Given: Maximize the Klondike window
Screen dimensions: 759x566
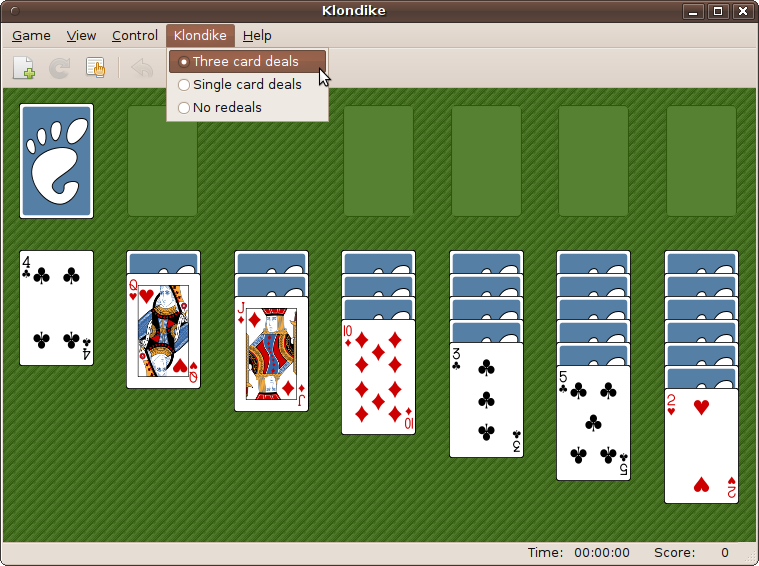Looking at the screenshot, I should pyautogui.click(x=718, y=11).
